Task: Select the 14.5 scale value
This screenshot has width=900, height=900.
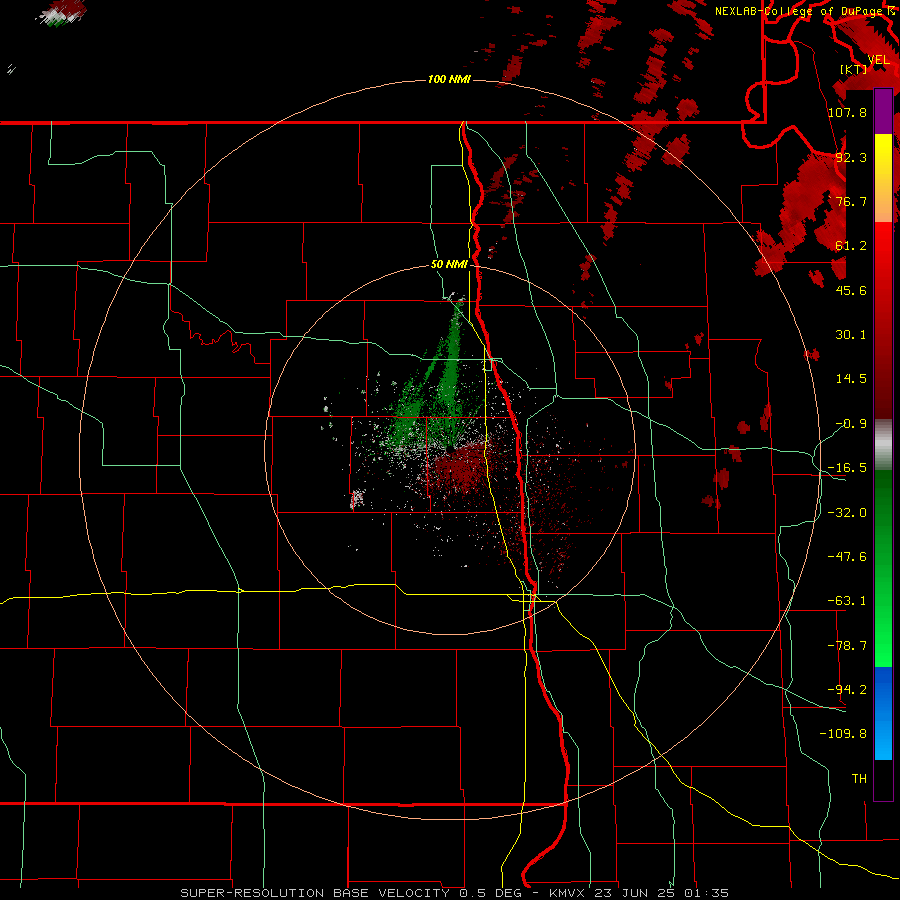Action: 851,379
